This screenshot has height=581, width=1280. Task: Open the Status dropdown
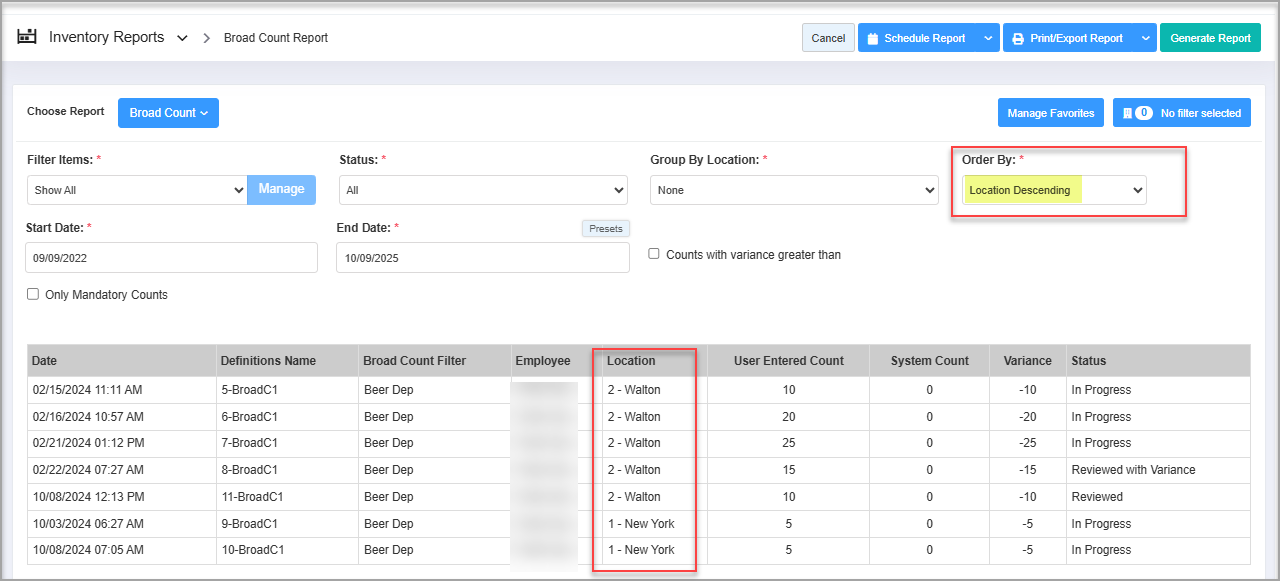[x=483, y=190]
